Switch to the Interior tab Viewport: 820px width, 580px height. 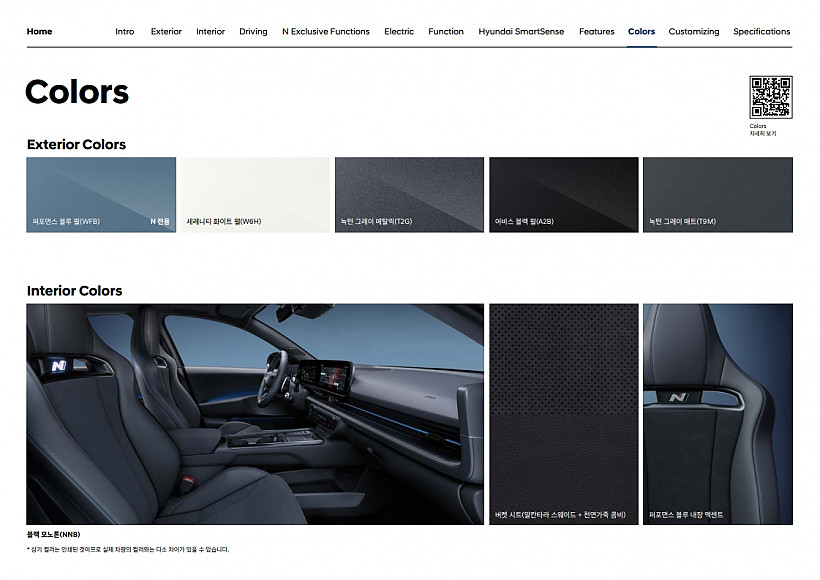[x=210, y=31]
